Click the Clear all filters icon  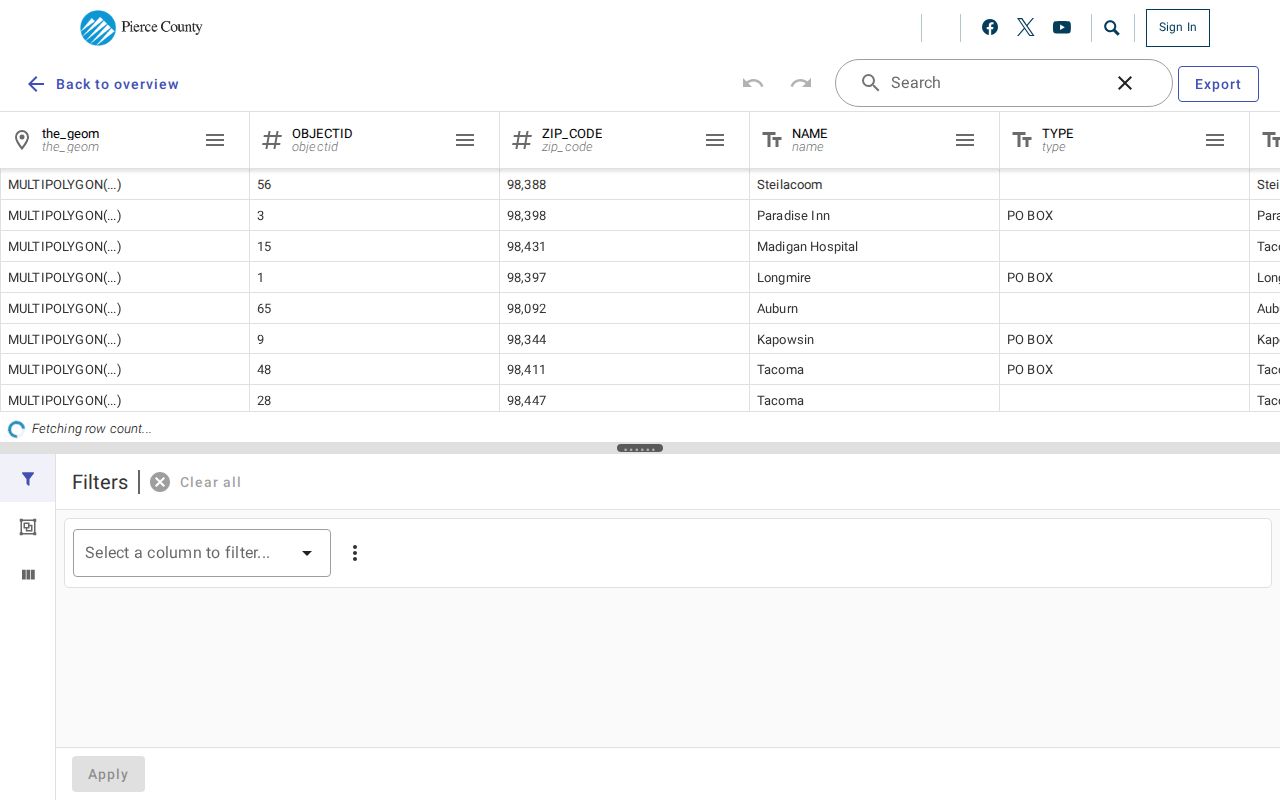(x=160, y=482)
